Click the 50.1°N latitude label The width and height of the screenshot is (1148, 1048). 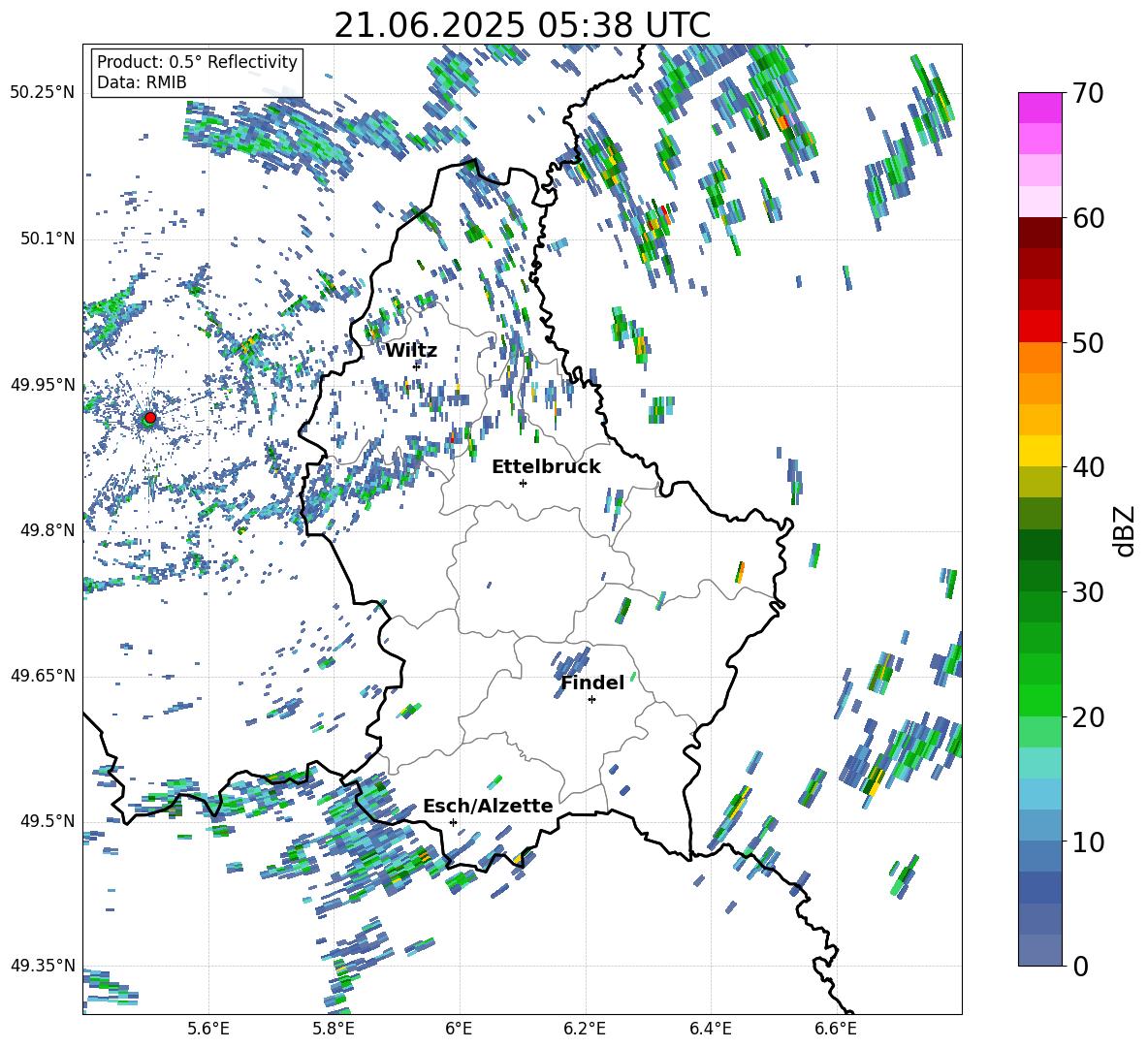coord(47,238)
